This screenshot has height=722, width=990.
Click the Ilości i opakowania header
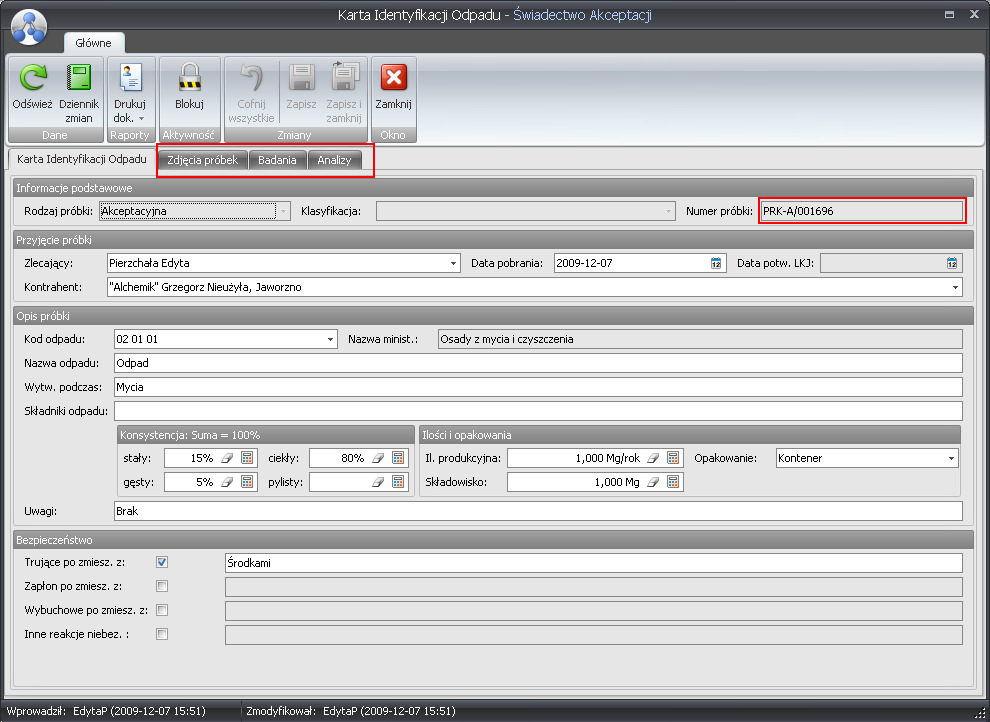[x=690, y=435]
